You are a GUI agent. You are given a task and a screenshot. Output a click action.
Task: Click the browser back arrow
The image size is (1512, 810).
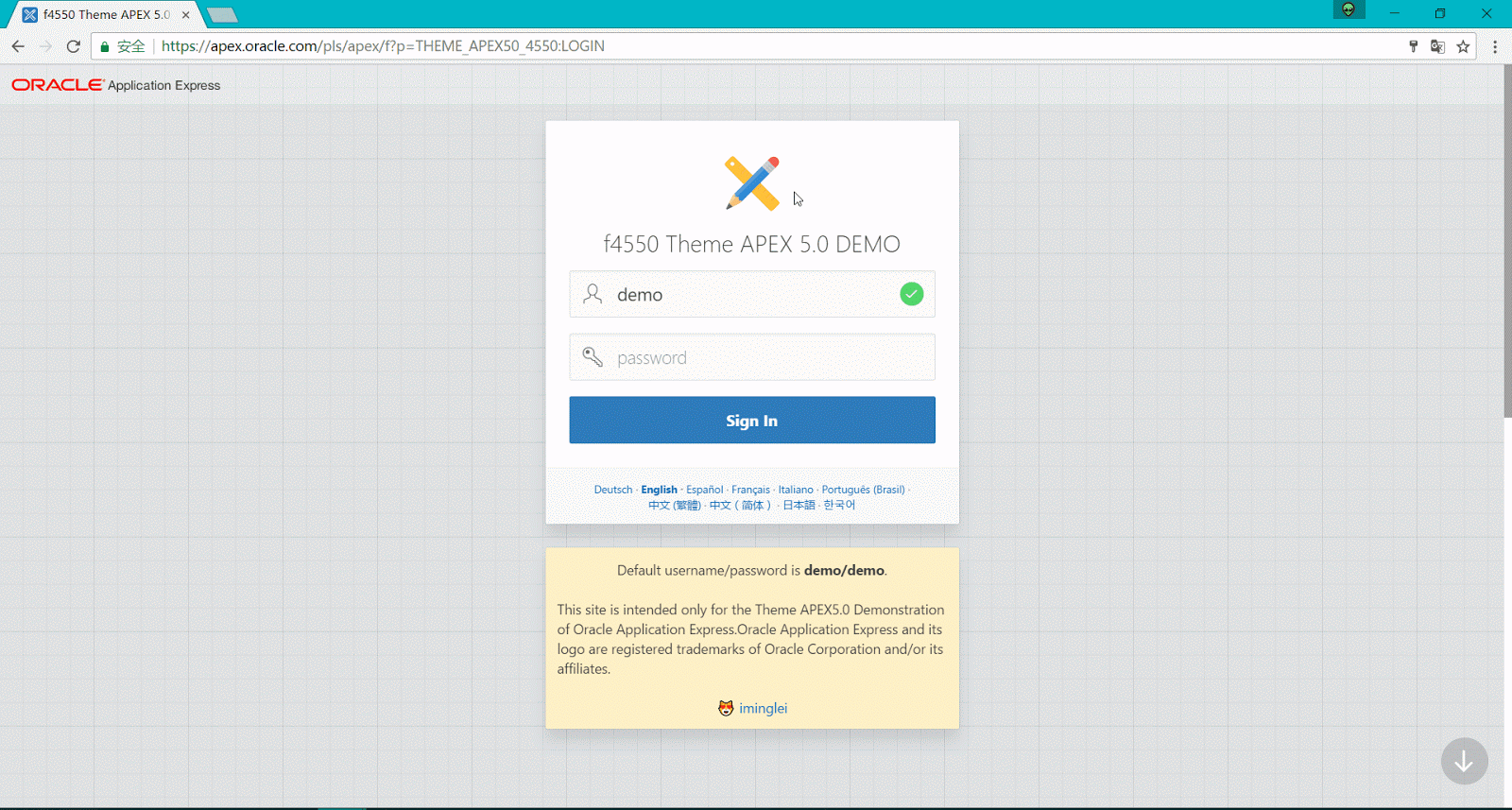click(x=18, y=45)
